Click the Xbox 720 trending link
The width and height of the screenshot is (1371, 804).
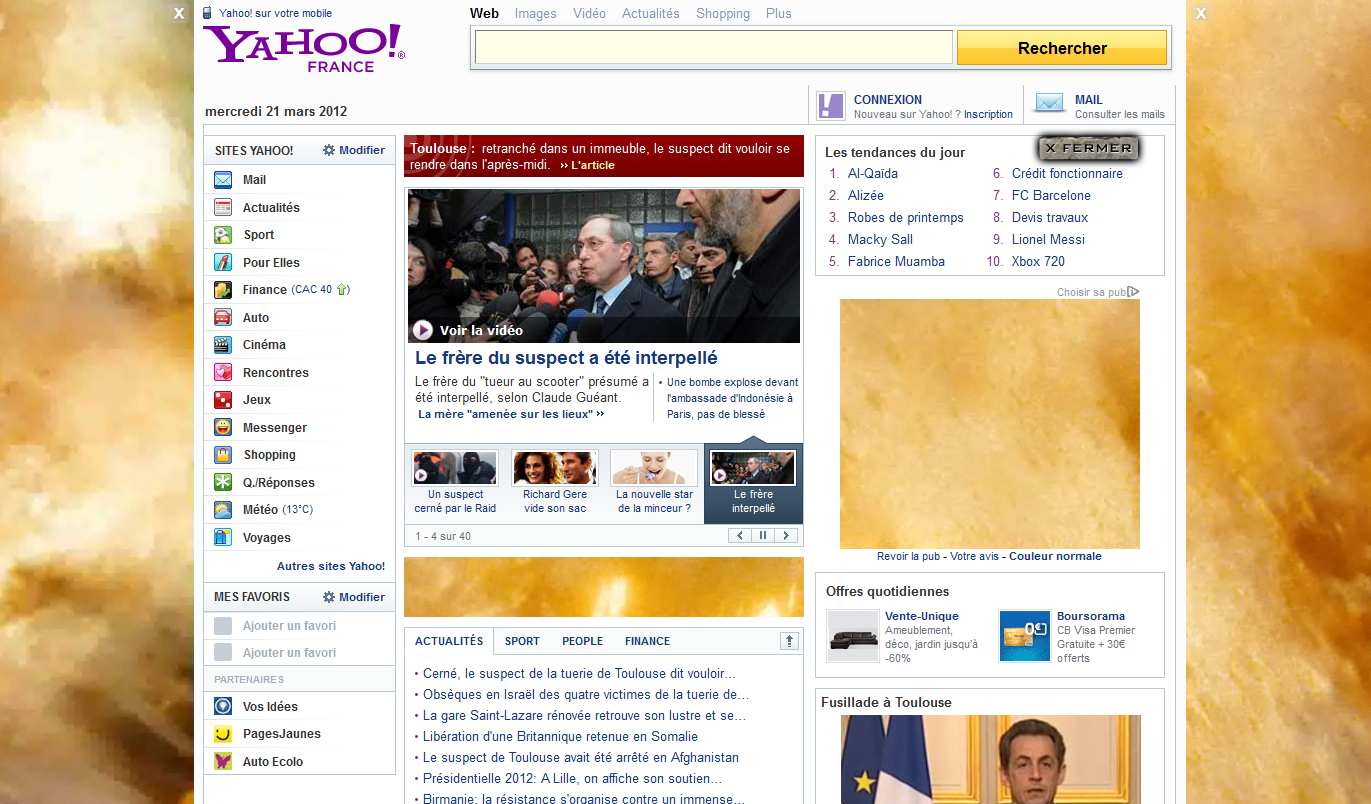[x=1038, y=261]
